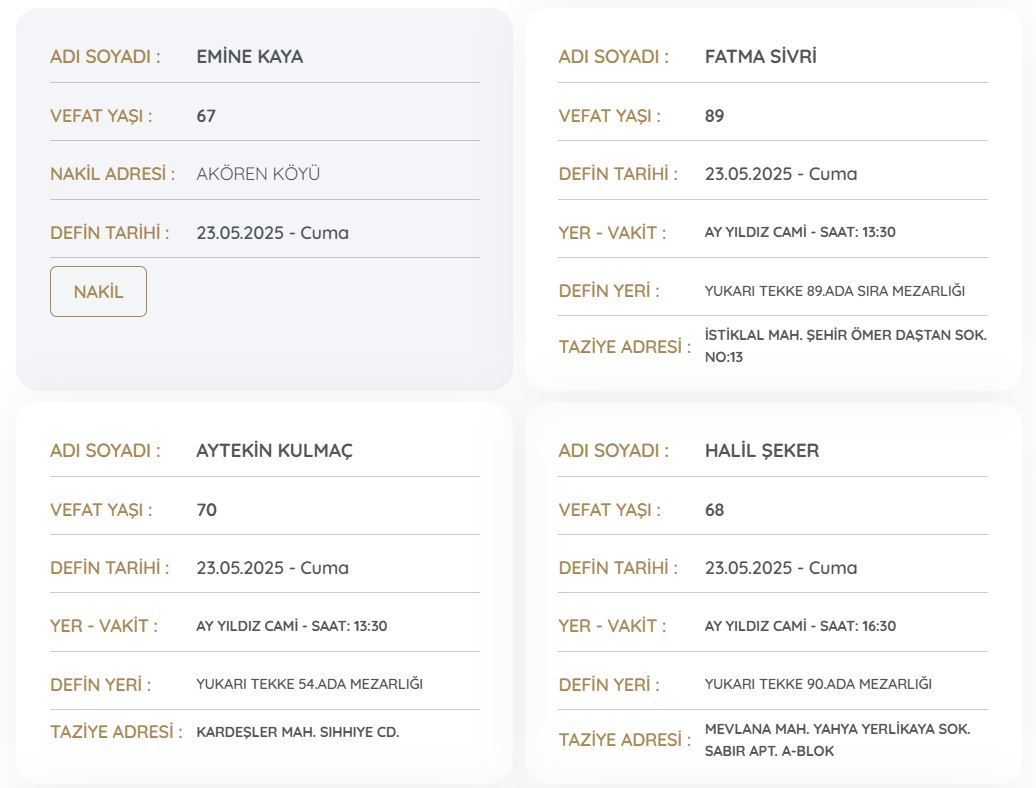
Task: Click Fatma Sivri's age value 89
Action: click(714, 116)
